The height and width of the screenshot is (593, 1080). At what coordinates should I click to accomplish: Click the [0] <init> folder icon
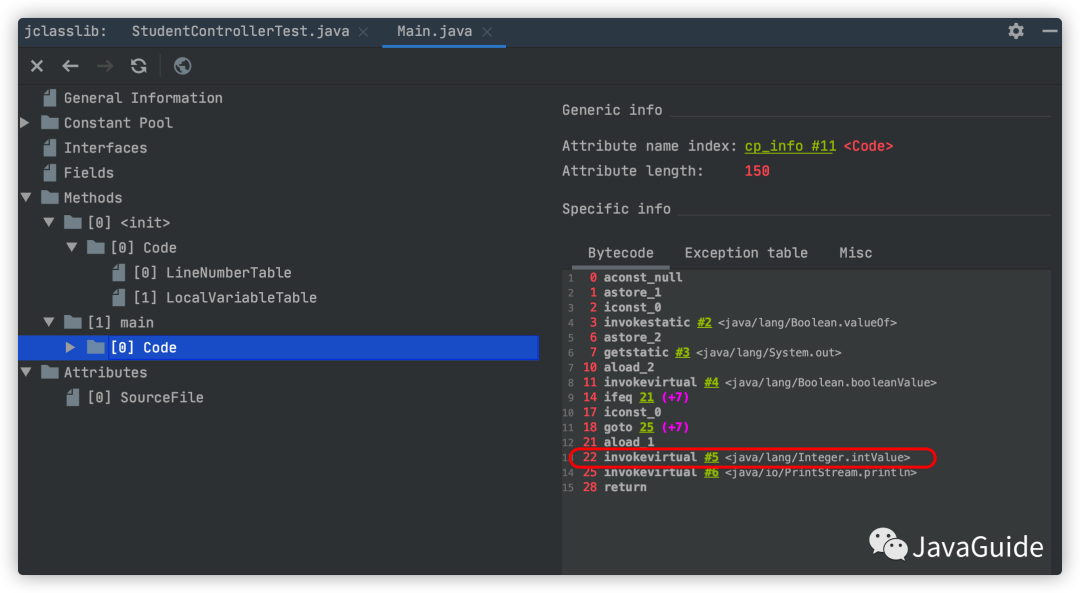72,222
